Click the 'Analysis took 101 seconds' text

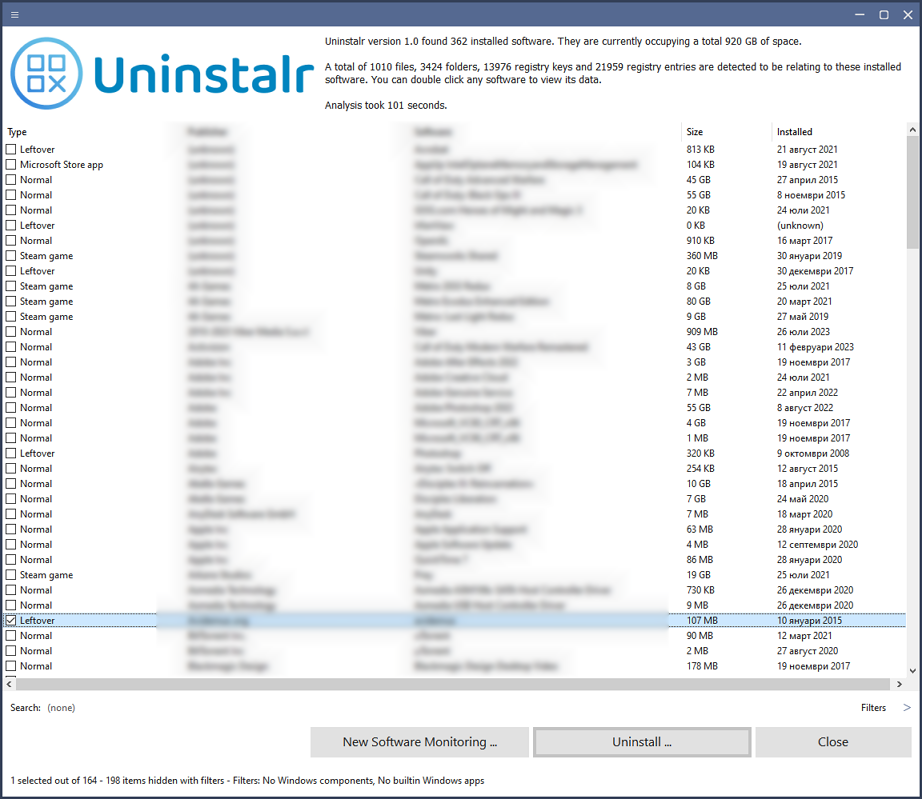pyautogui.click(x=386, y=105)
